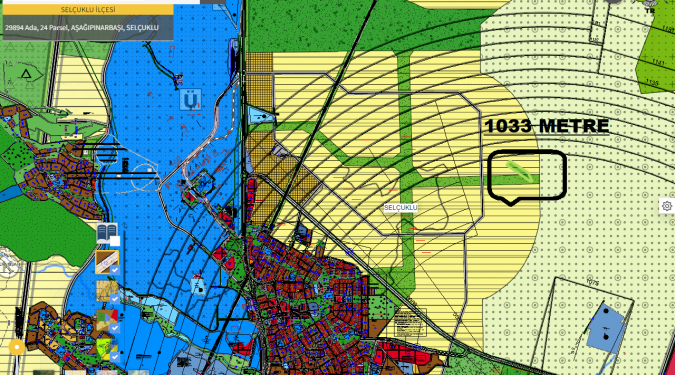Click the orange circle locate button
Image resolution: width=675 pixels, height=375 pixels.
tap(17, 347)
